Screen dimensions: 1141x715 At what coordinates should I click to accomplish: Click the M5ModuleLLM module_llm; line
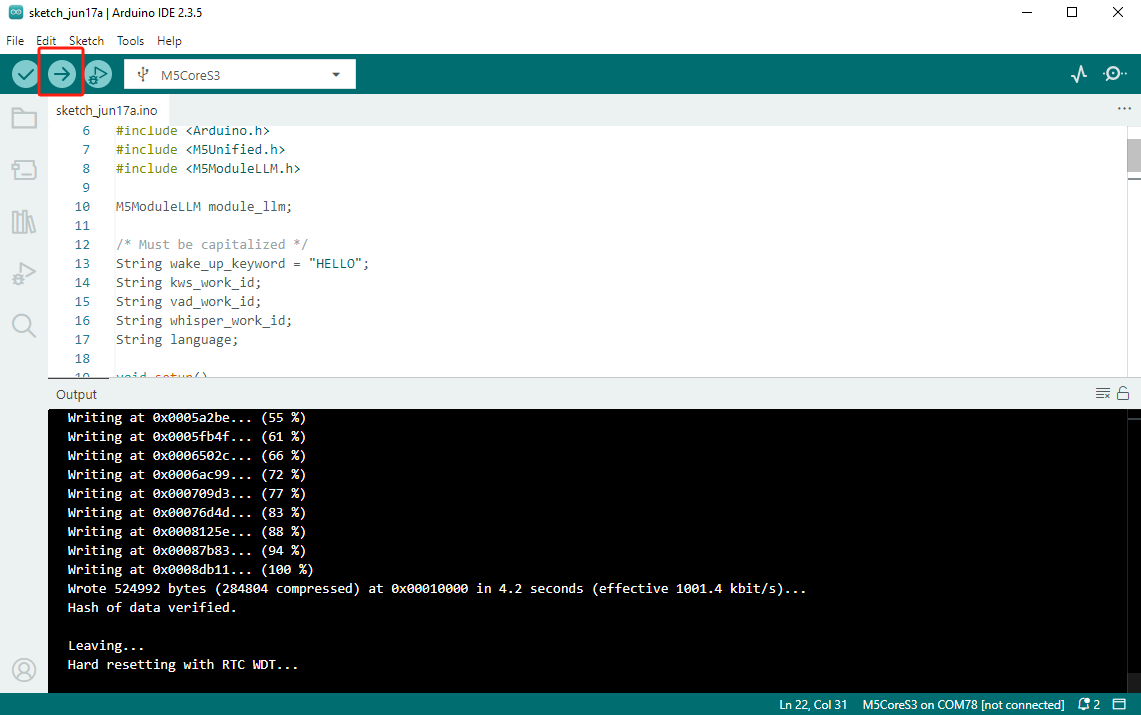click(x=204, y=207)
